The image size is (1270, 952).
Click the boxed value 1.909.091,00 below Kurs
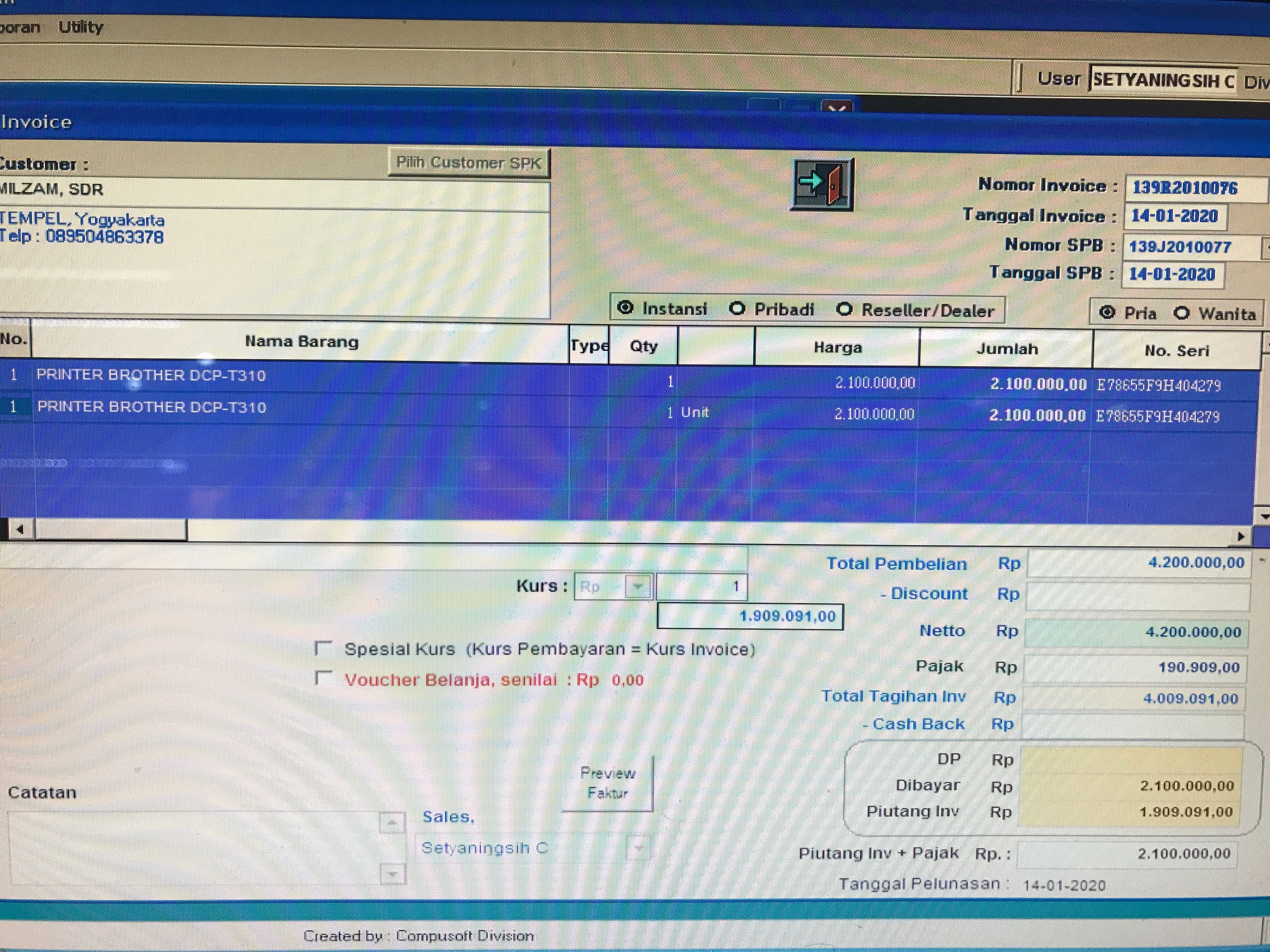(x=750, y=617)
